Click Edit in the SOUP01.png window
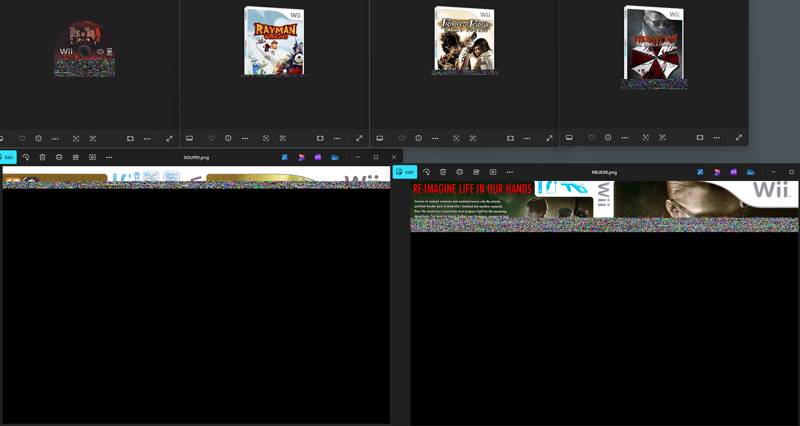Viewport: 800px width, 426px height. (8, 157)
